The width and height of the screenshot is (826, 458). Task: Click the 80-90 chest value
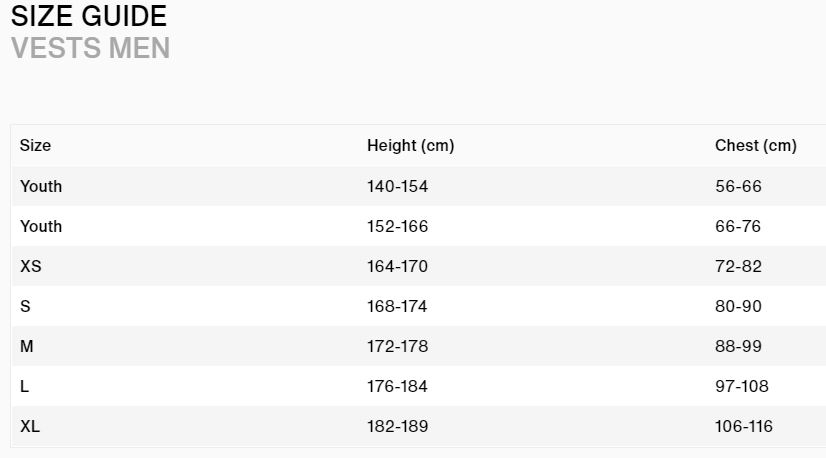click(738, 306)
